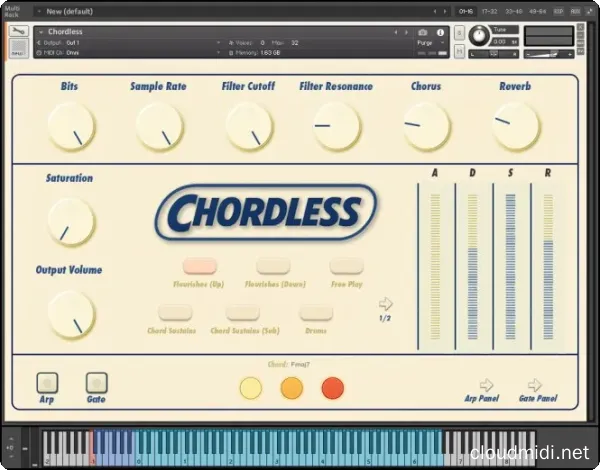Click the Saturation knob
This screenshot has width=600, height=470.
pos(70,220)
